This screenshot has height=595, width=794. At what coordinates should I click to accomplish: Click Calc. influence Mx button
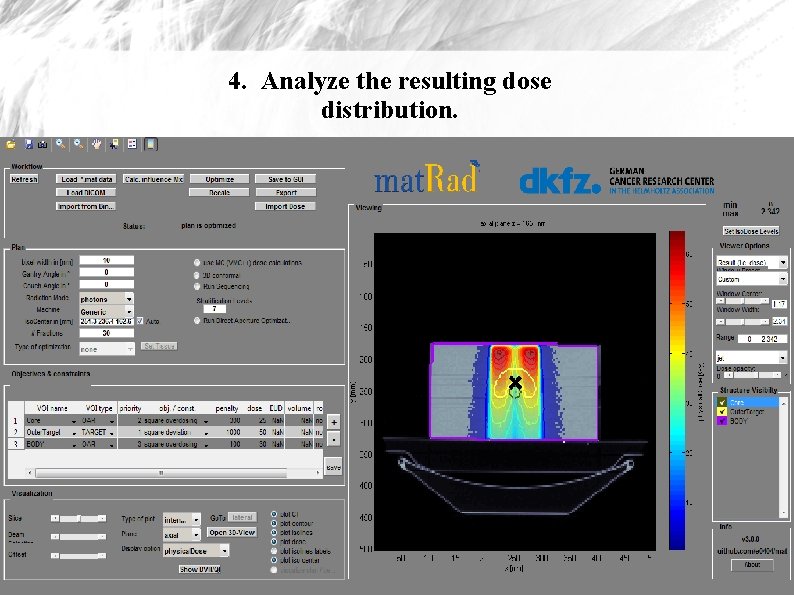153,179
